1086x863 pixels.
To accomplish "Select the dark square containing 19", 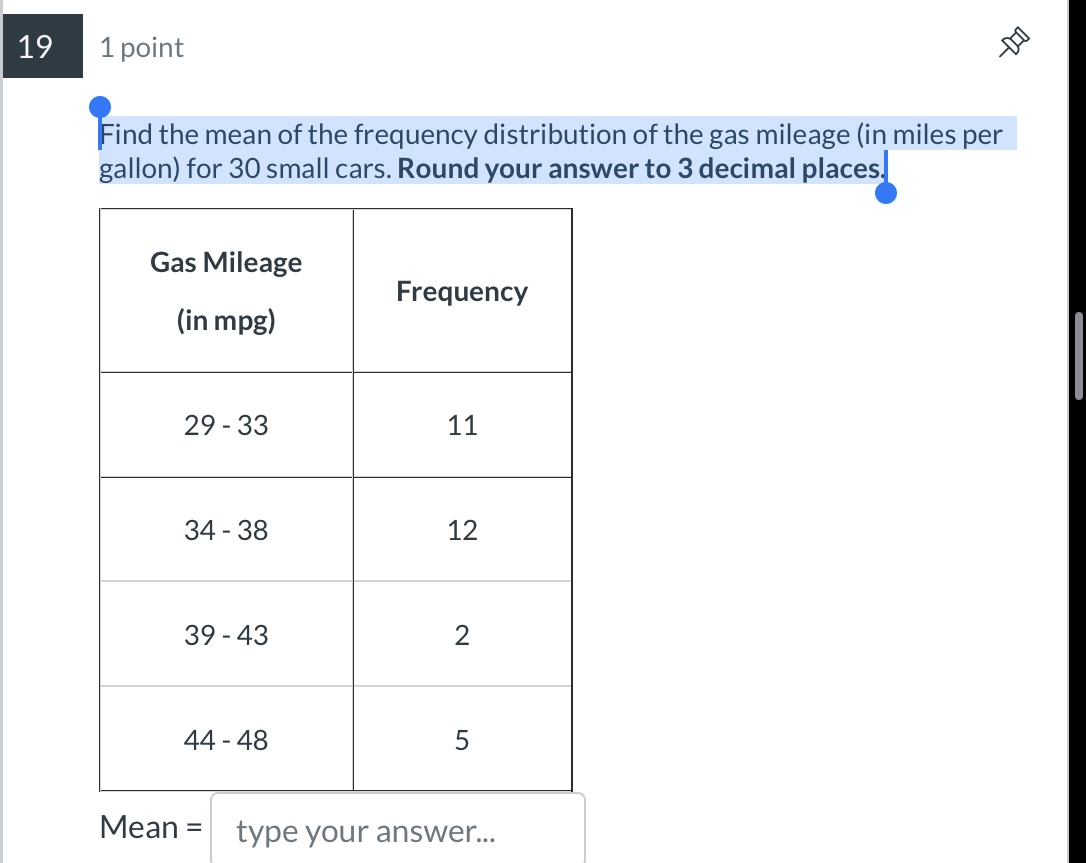I will coord(41,46).
